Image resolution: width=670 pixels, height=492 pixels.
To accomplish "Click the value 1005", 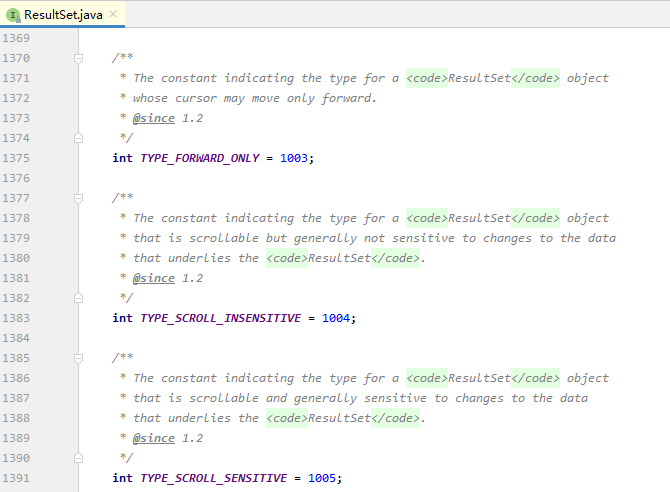I will tap(322, 478).
